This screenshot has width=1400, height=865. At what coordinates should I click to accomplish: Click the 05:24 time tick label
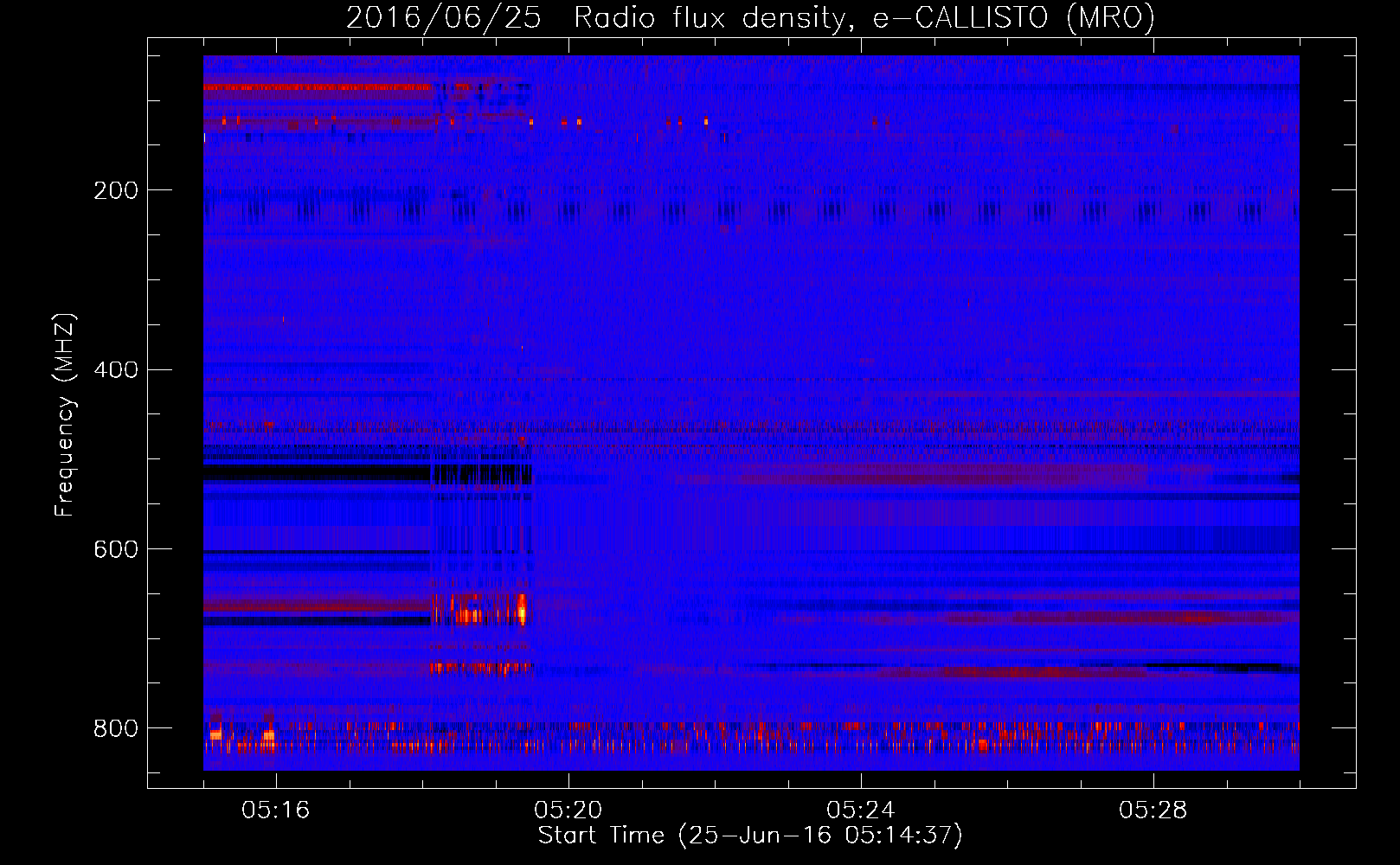point(861,811)
